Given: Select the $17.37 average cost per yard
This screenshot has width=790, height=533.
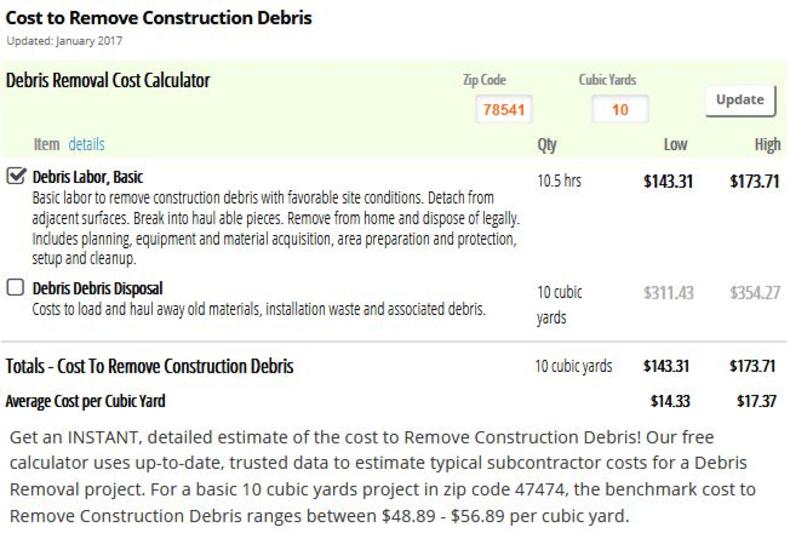Looking at the screenshot, I should pos(756,401).
